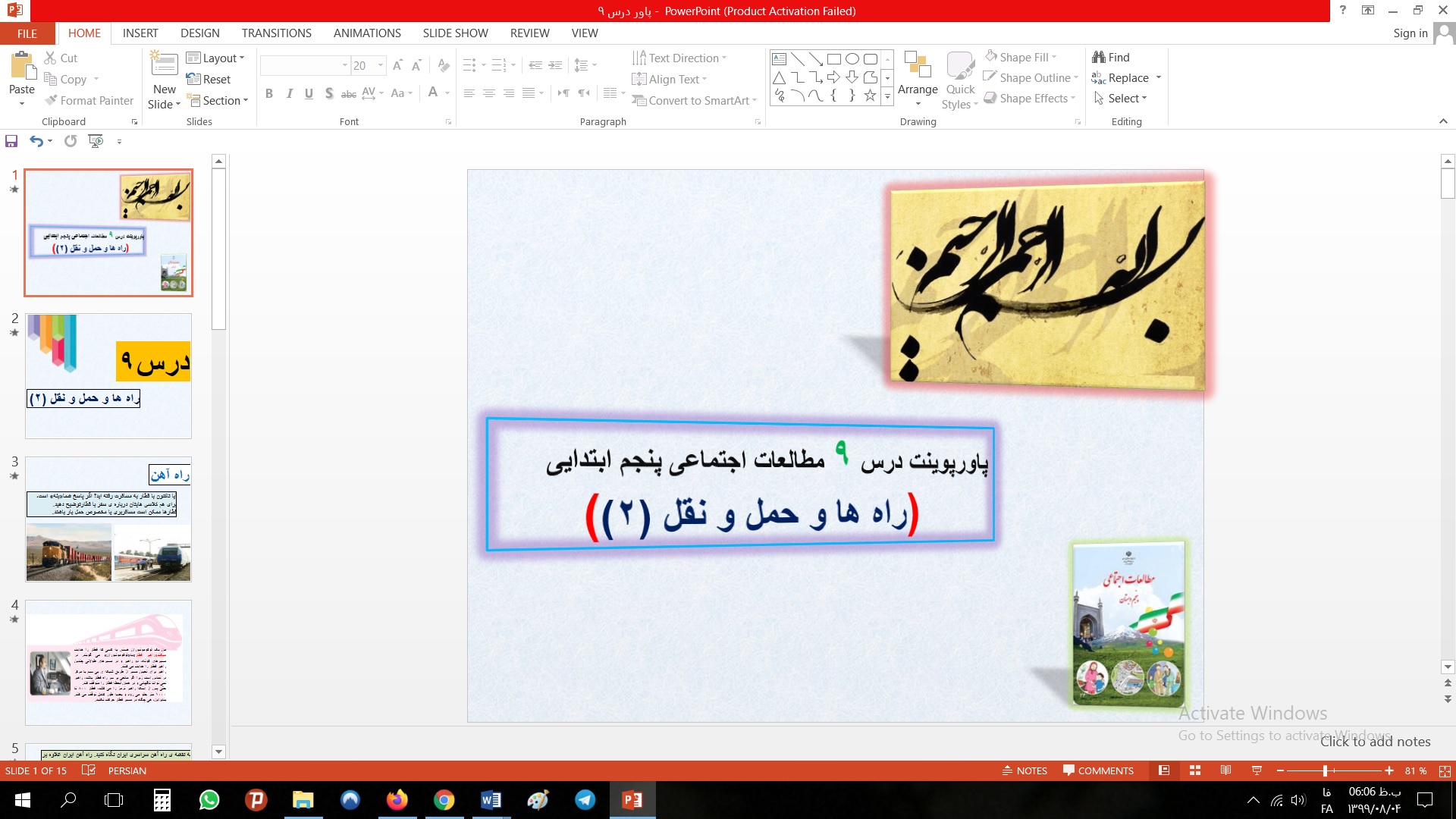The image size is (1456, 819).
Task: Click the New Slide icon
Action: click(x=164, y=64)
